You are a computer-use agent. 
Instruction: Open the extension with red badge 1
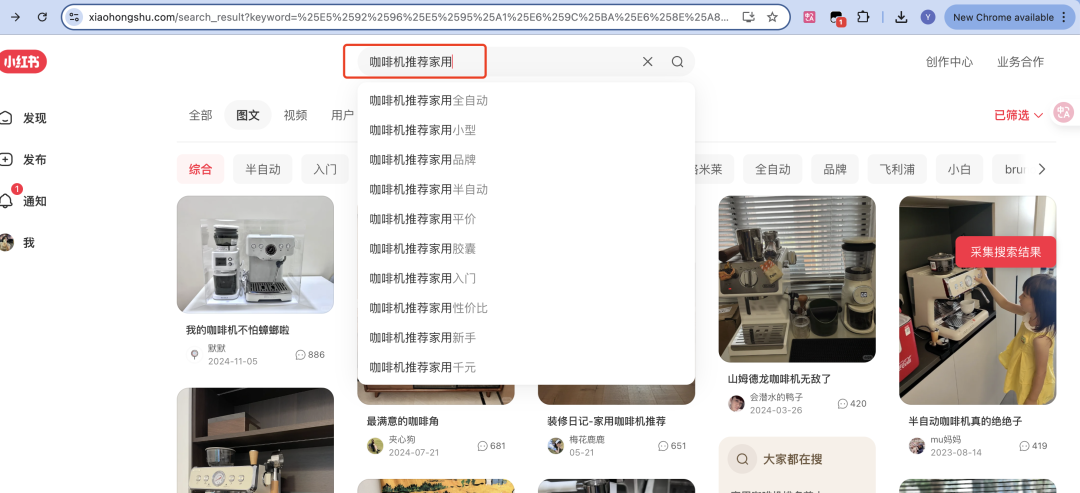pyautogui.click(x=837, y=18)
